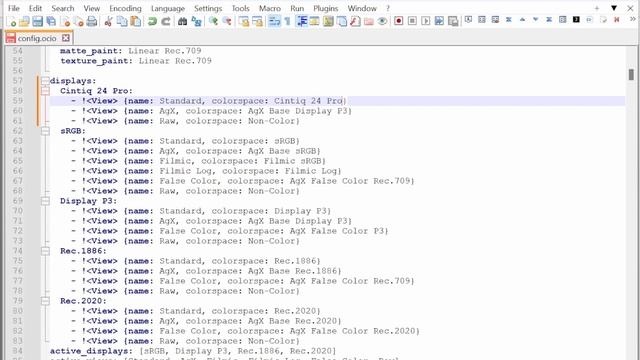The image size is (640, 360).
Task: Click the Paste clipboard icon
Action: (136, 21)
